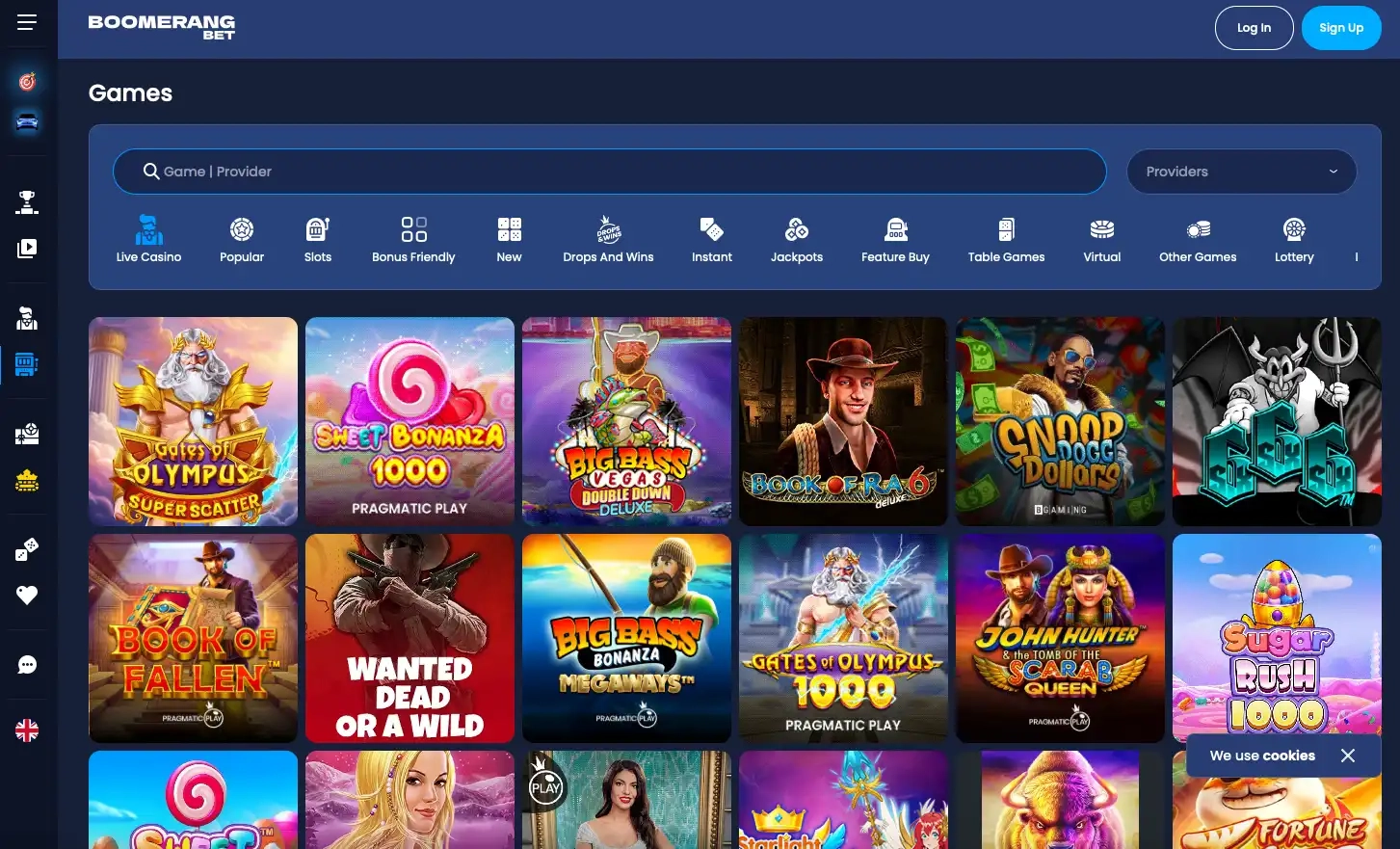Select the UK flag language icon

tap(27, 730)
